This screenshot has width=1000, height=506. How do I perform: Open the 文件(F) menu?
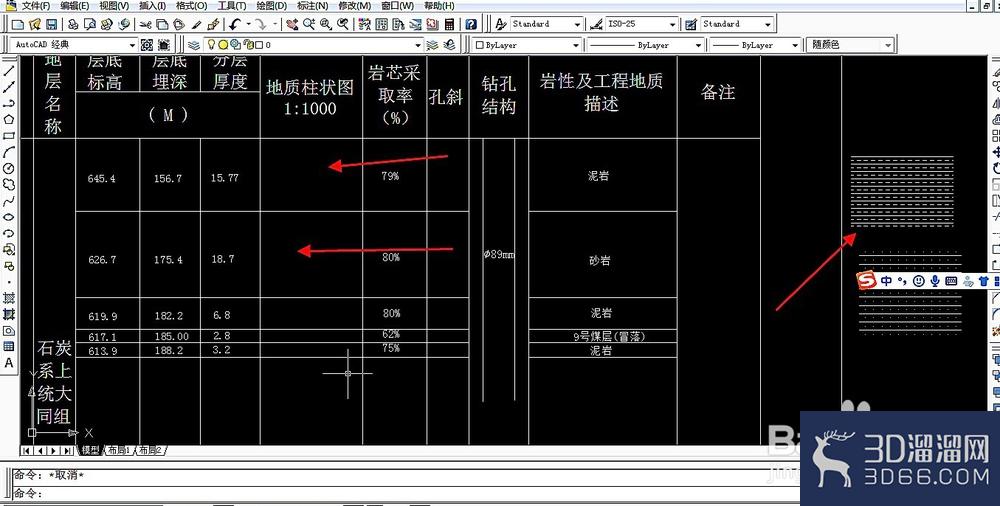tap(36, 6)
